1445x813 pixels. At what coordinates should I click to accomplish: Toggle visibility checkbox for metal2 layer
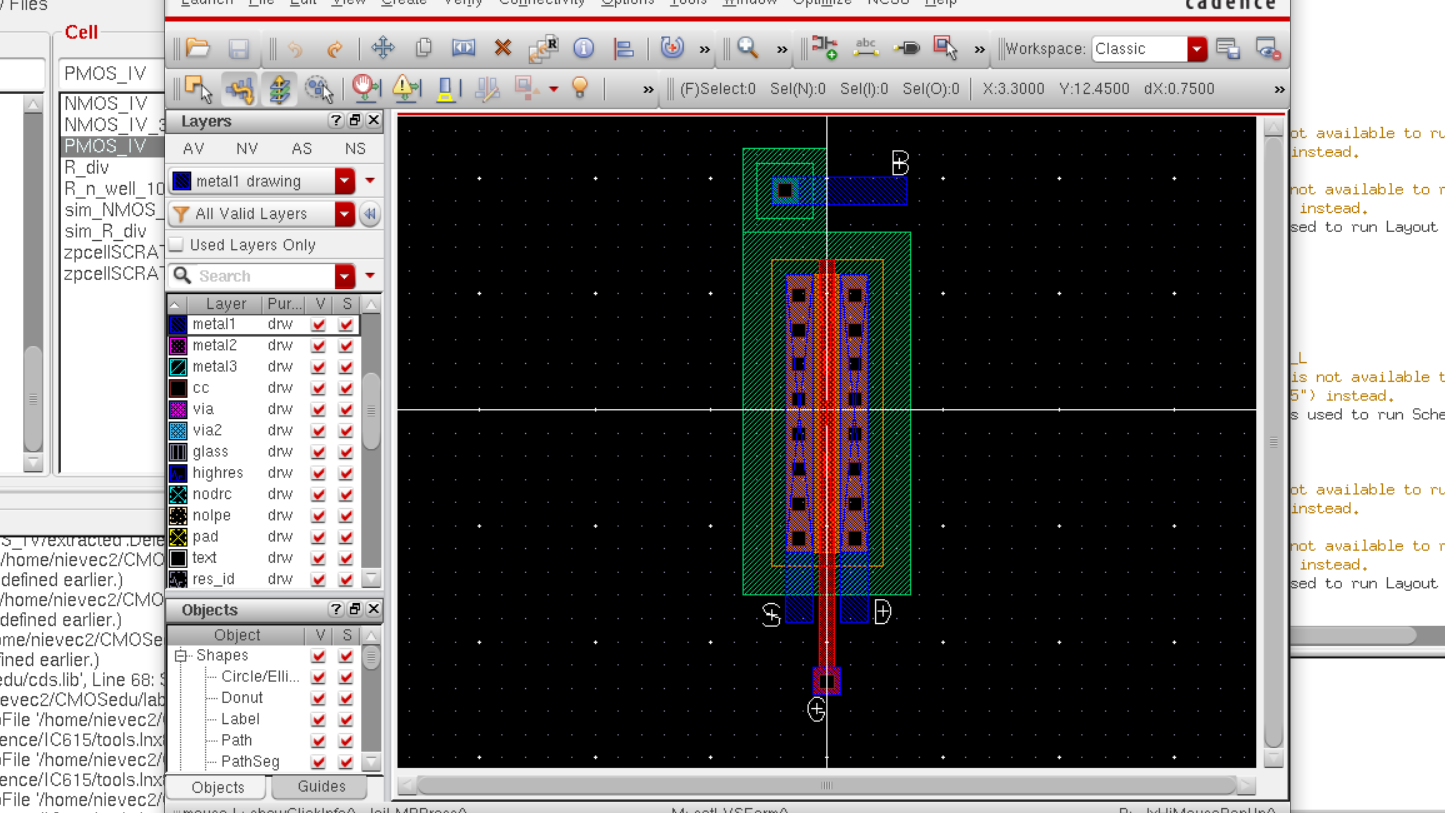pos(318,346)
